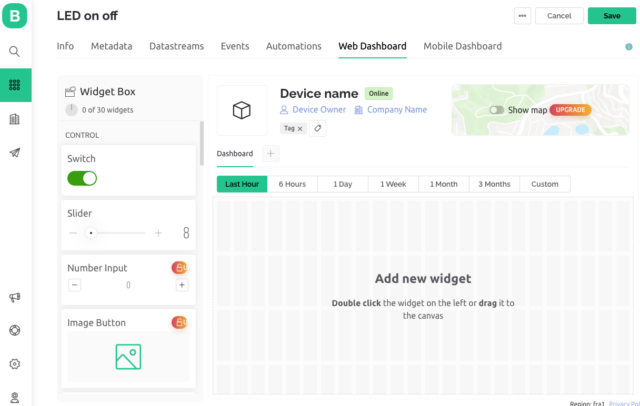Screen dimensions: 640x406
Task: Switch to the Mobile Dashboard tab
Action: 462,46
